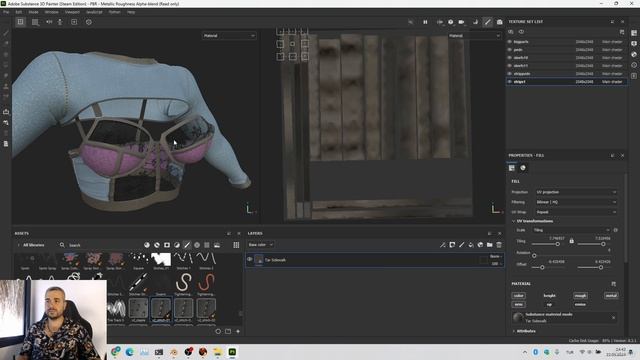Image resolution: width=640 pixels, height=360 pixels.
Task: Click the third icon in right dock strip
Action: coord(634,54)
